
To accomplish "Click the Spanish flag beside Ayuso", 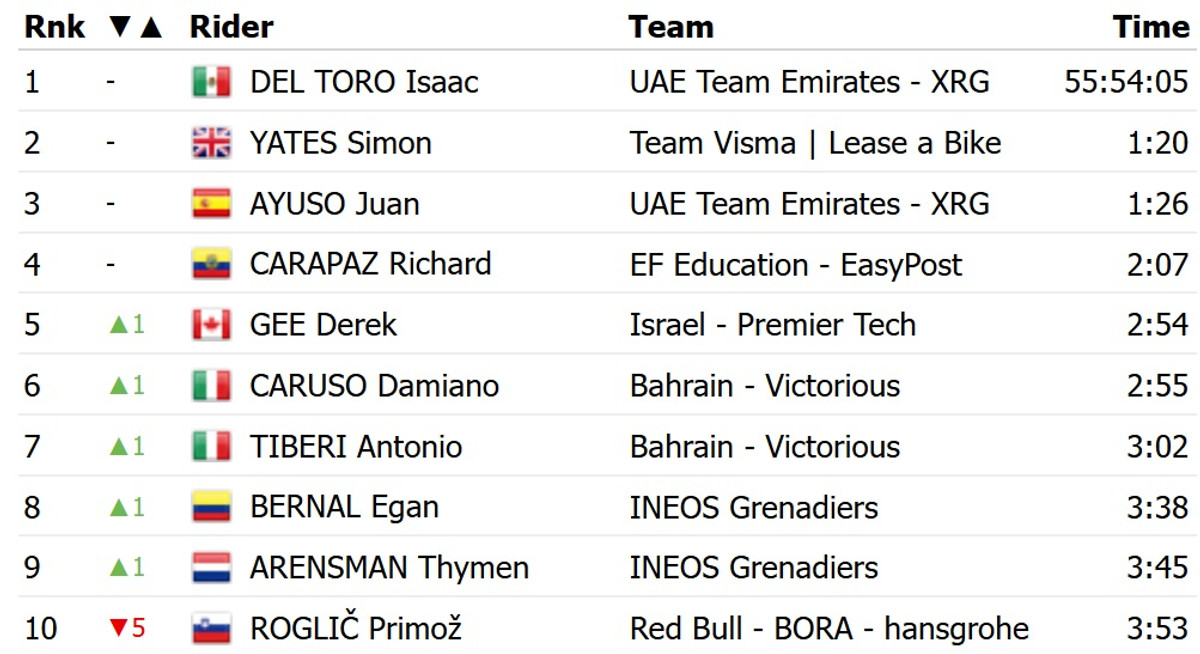I will [x=211, y=204].
